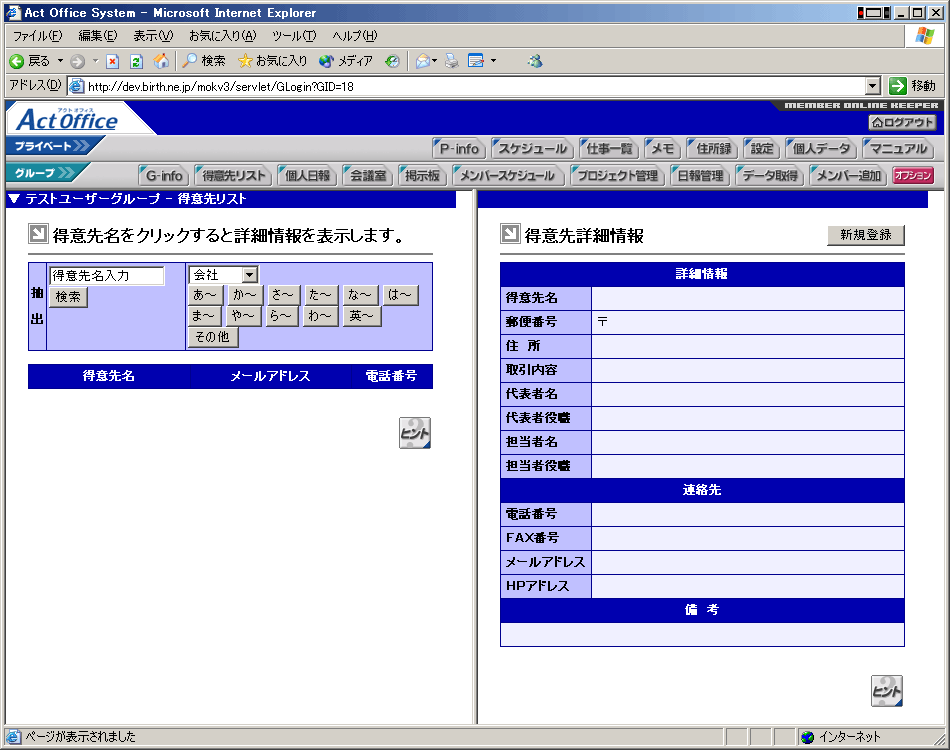The image size is (950, 750).
Task: Click the IE Home toolbar icon
Action: (161, 61)
